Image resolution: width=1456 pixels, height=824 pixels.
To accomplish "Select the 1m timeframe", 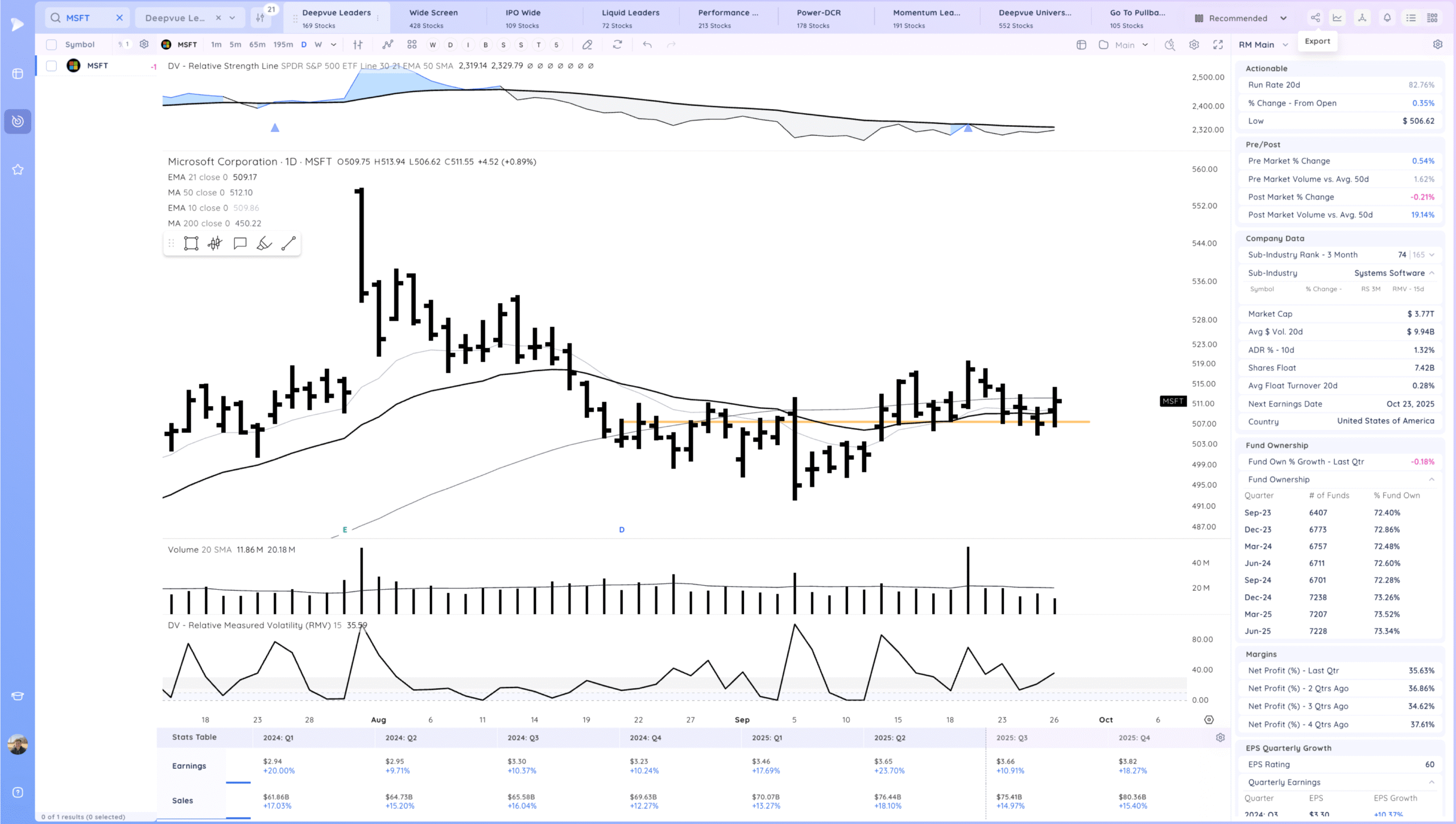I will coord(216,44).
